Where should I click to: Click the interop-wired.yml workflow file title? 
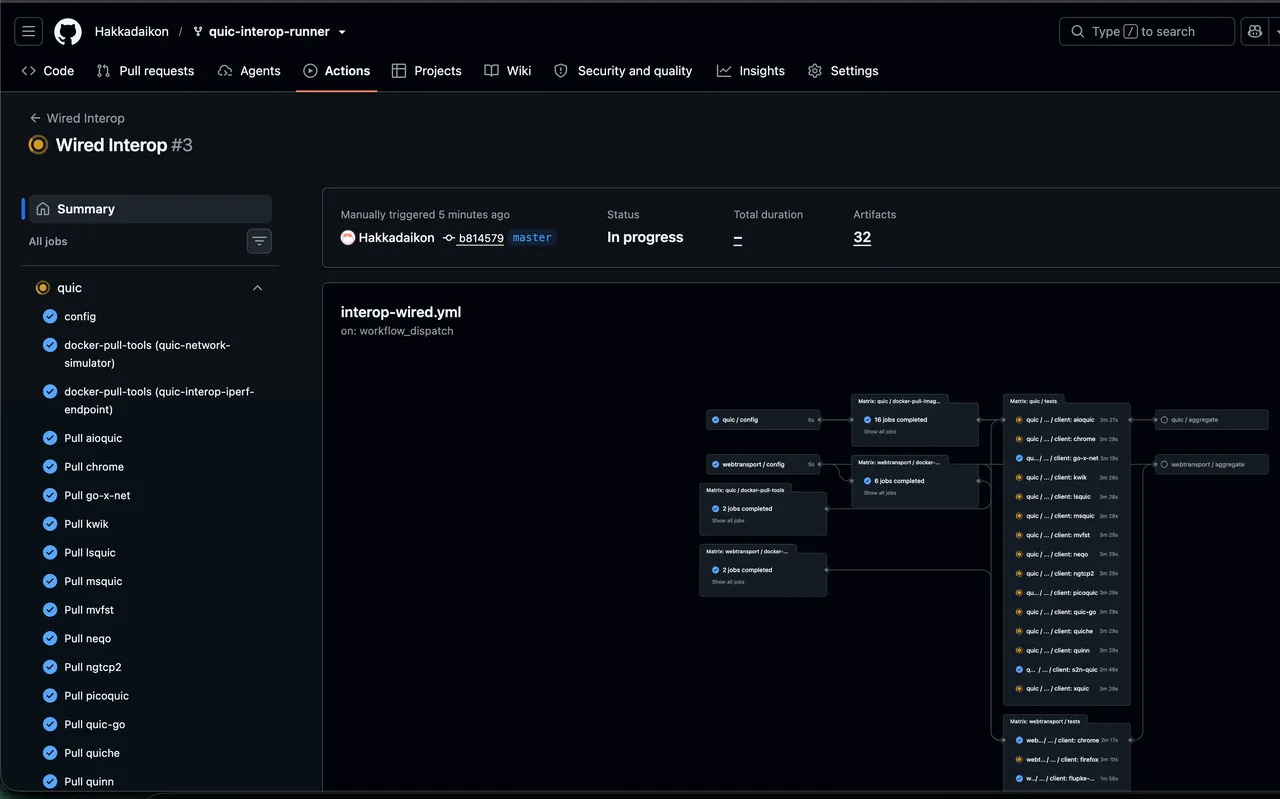point(401,312)
